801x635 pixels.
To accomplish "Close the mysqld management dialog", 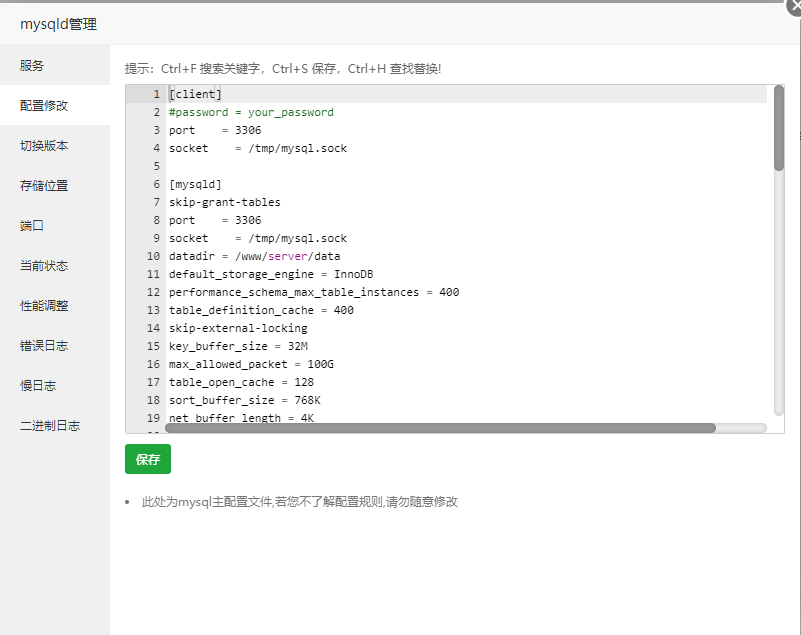I will [794, 7].
